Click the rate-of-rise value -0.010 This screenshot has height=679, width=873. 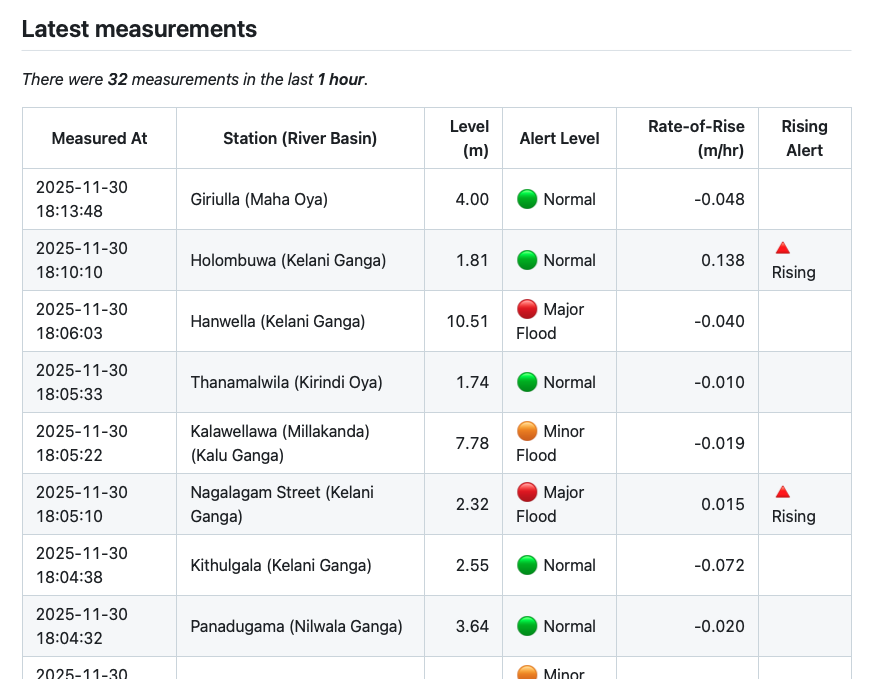point(719,382)
